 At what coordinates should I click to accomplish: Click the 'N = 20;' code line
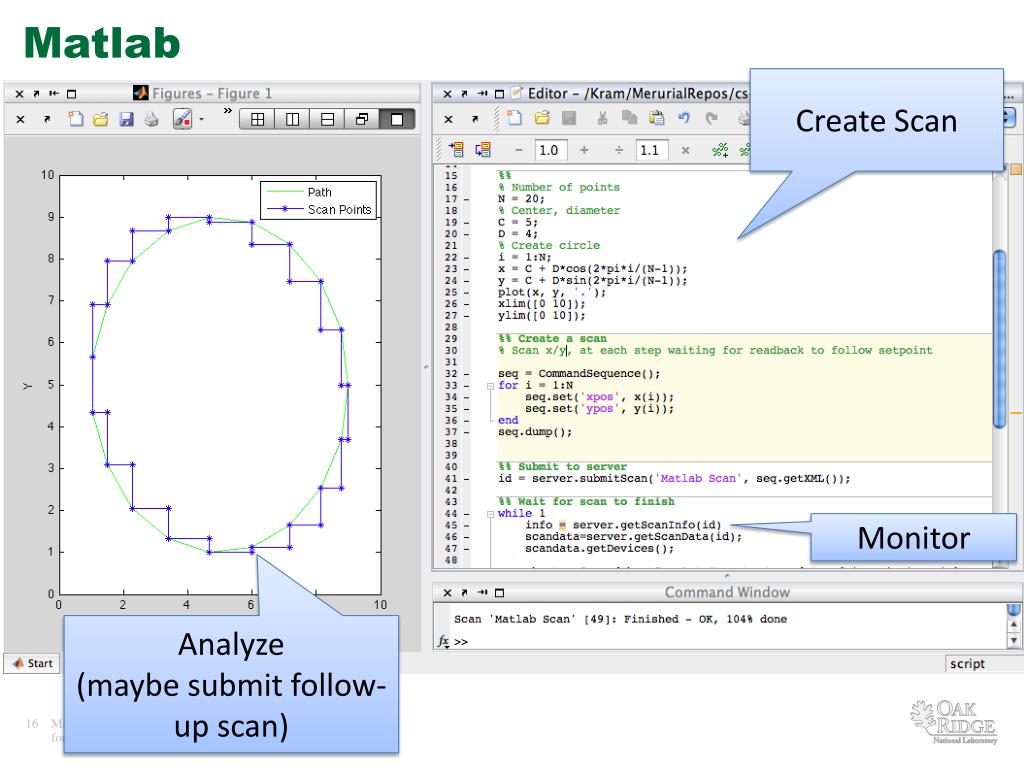[520, 199]
